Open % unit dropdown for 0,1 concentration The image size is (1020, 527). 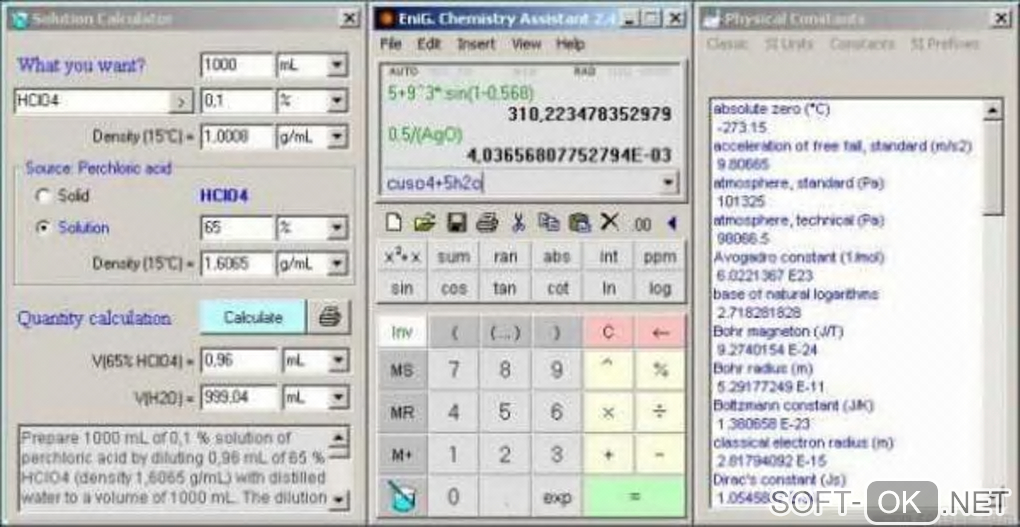337,101
